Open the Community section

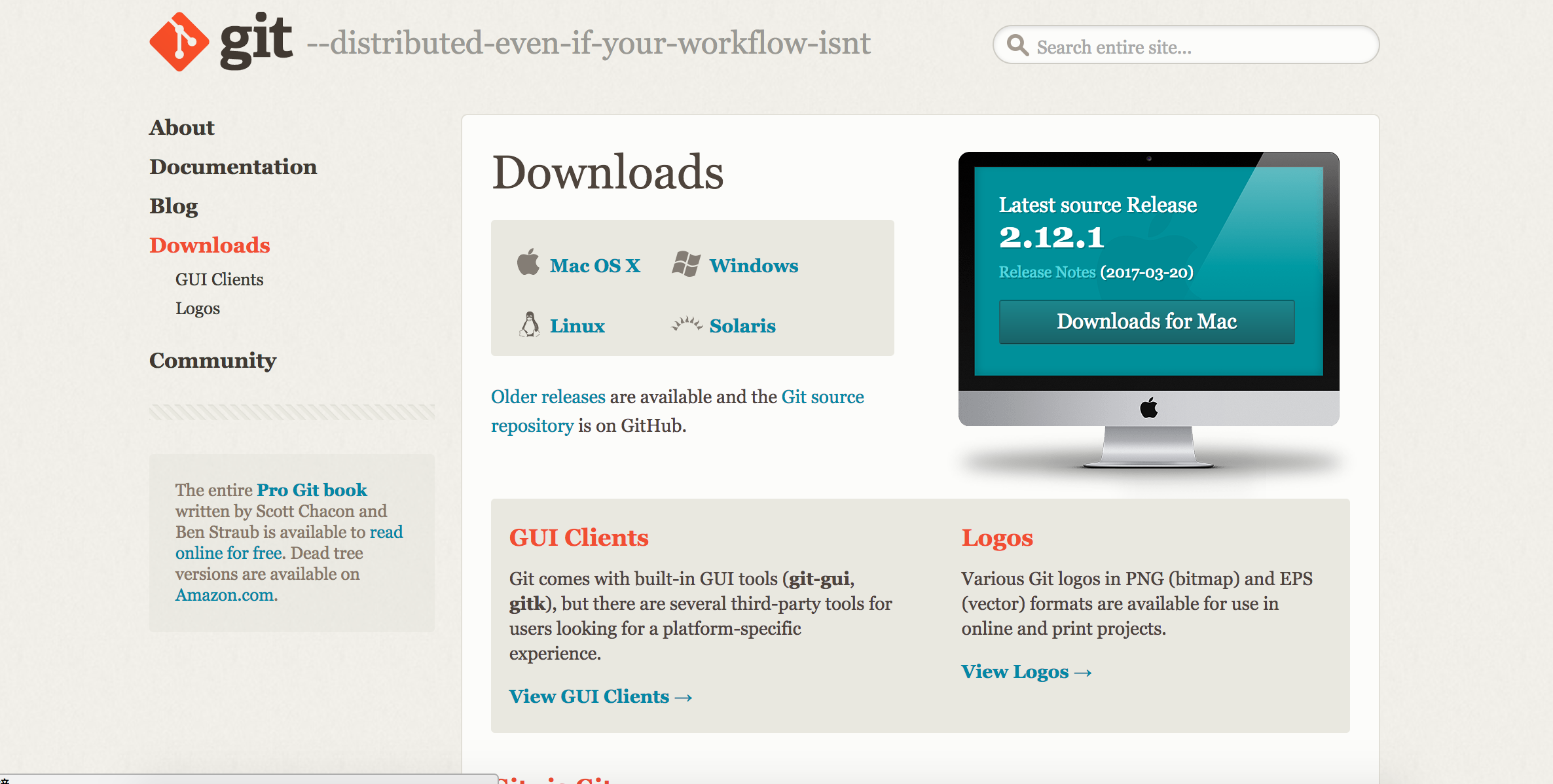tap(213, 361)
